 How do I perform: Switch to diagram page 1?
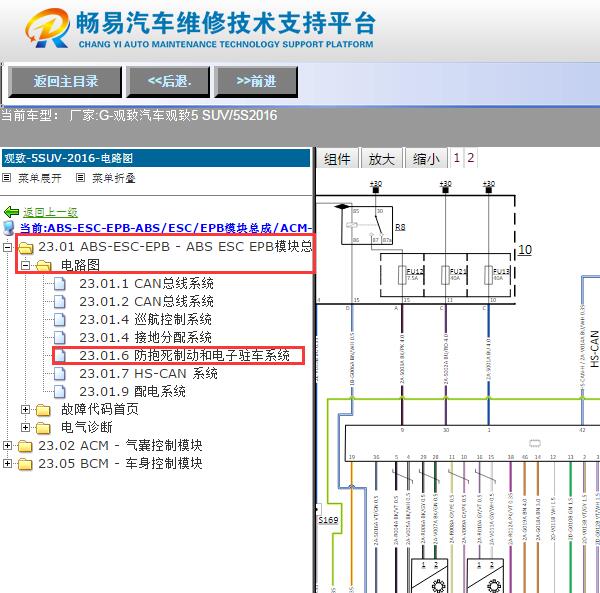457,158
